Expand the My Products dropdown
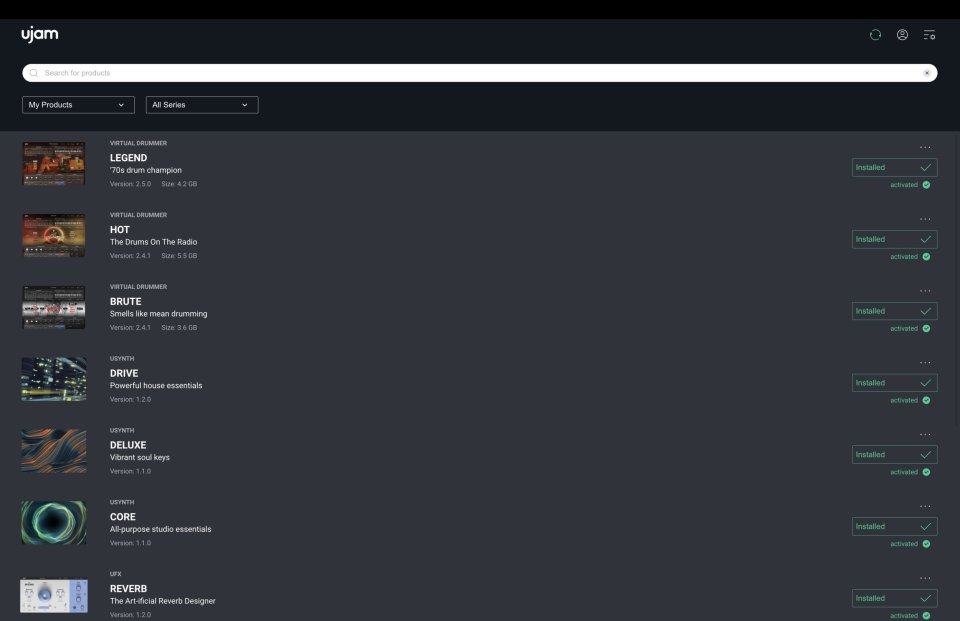This screenshot has height=621, width=960. (x=78, y=105)
